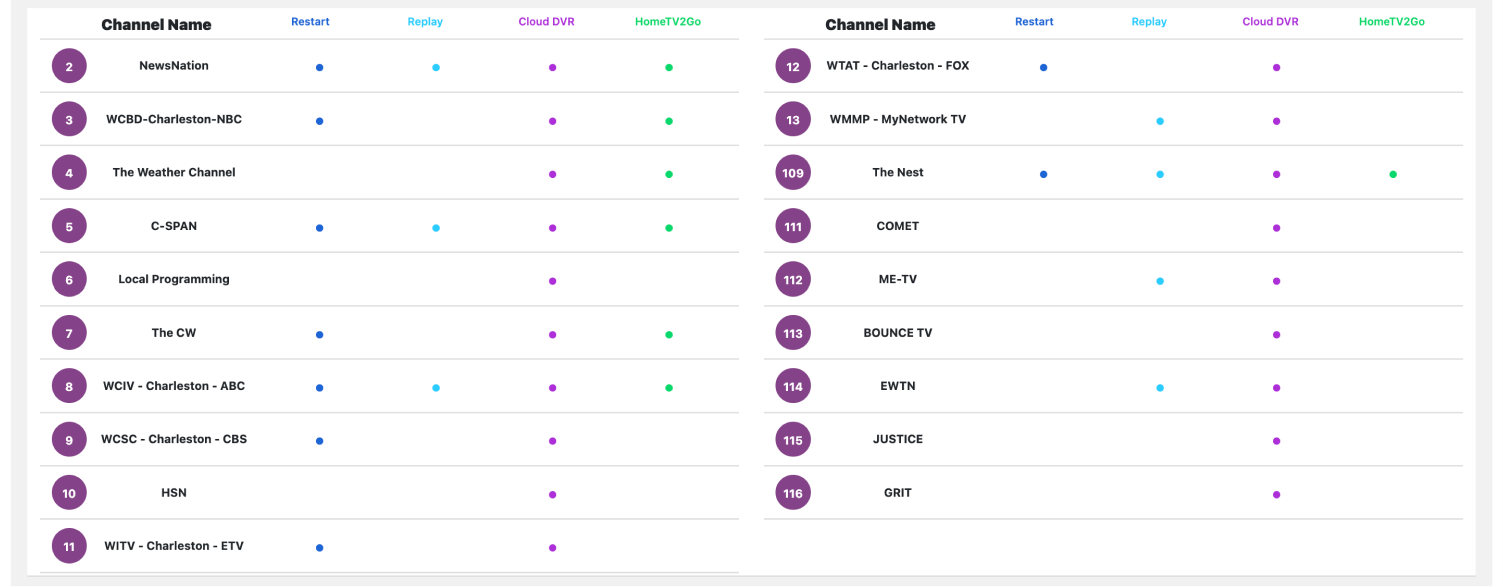Select the channel 11 purple badge
Image resolution: width=1503 pixels, height=587 pixels.
point(69,547)
